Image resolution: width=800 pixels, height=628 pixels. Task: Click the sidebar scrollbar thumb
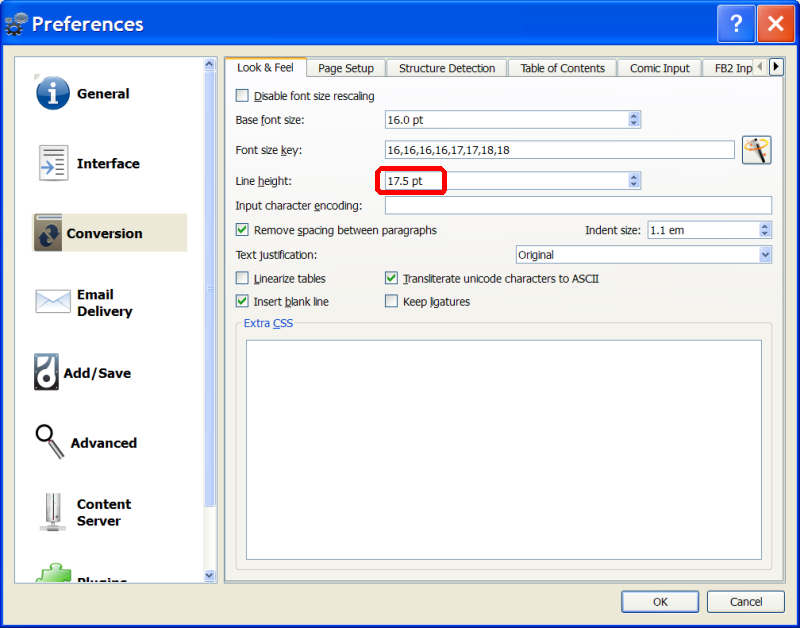click(x=209, y=288)
